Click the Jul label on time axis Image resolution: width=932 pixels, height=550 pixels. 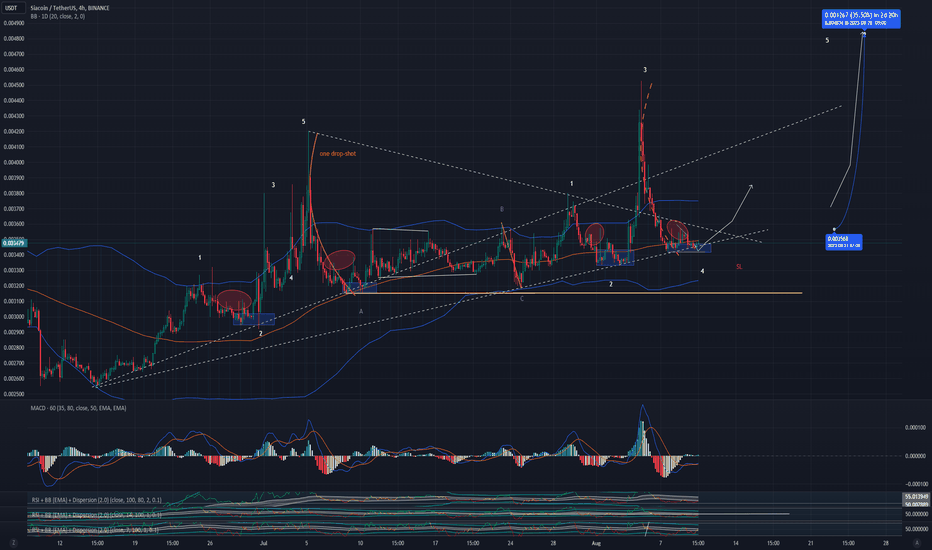point(263,543)
